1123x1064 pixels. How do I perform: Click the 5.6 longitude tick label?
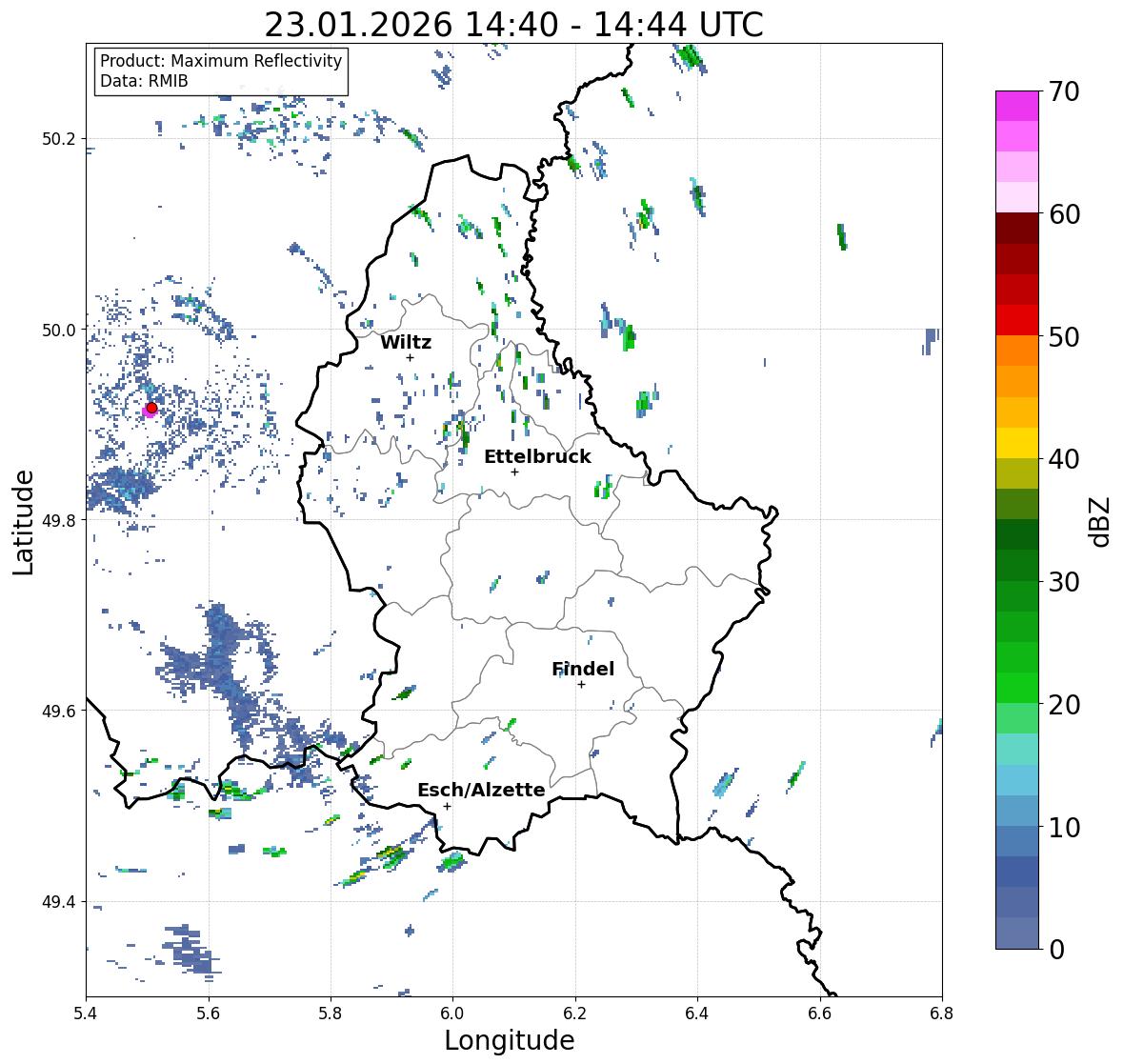(x=209, y=1014)
